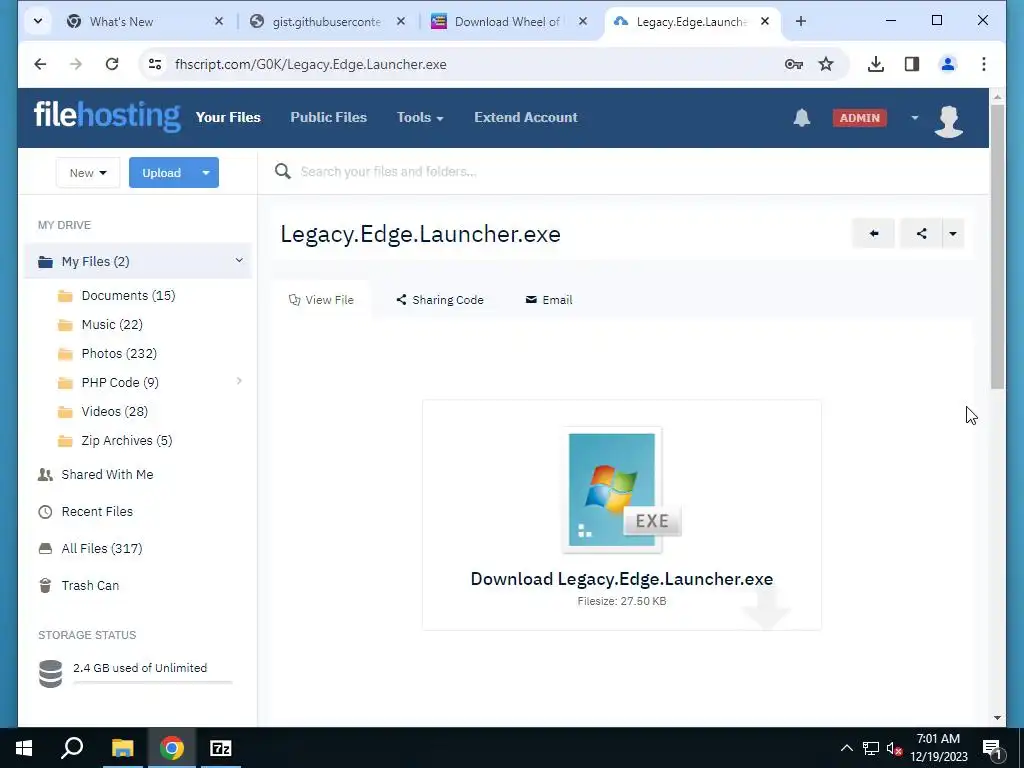The image size is (1024, 768).
Task: Switch to the Email tab
Action: click(549, 300)
